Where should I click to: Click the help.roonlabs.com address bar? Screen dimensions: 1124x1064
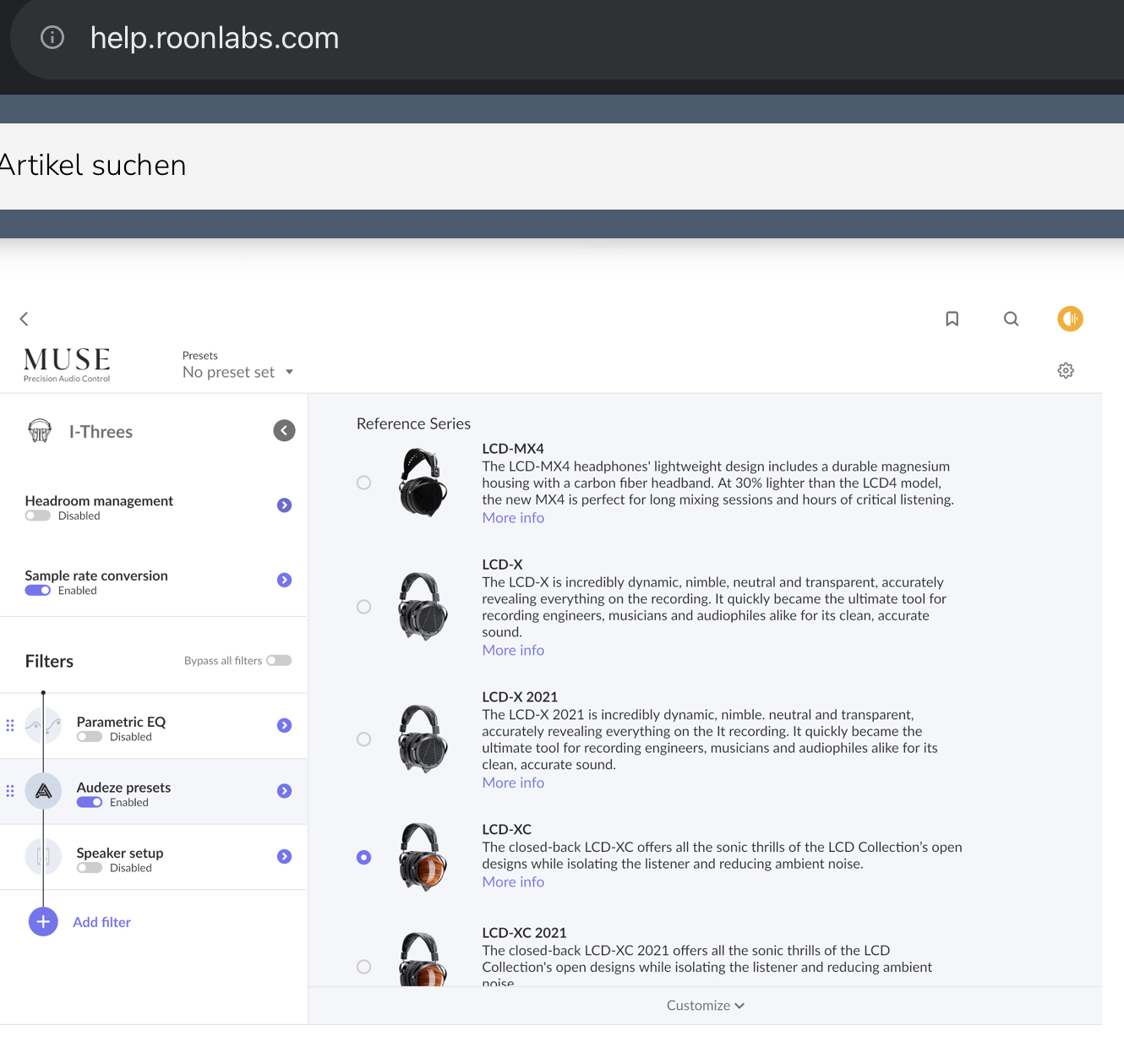click(567, 38)
